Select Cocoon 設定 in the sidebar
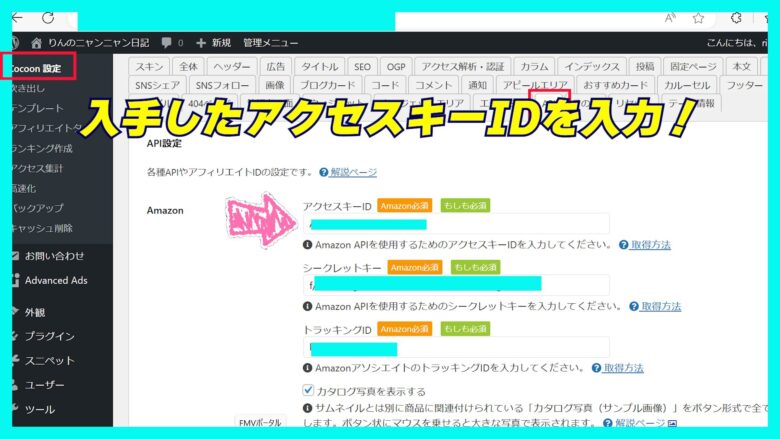This screenshot has width=780, height=439. (x=37, y=68)
